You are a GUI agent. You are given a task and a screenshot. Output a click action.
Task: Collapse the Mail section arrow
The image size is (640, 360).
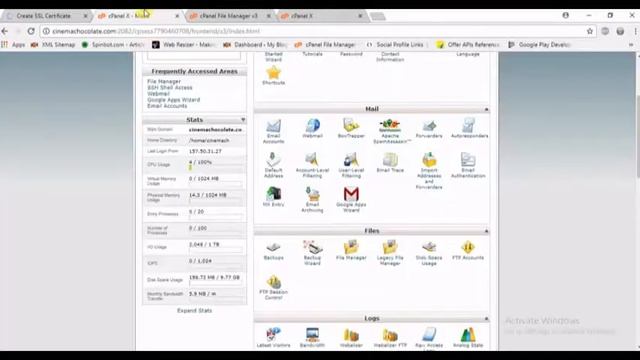[486, 109]
